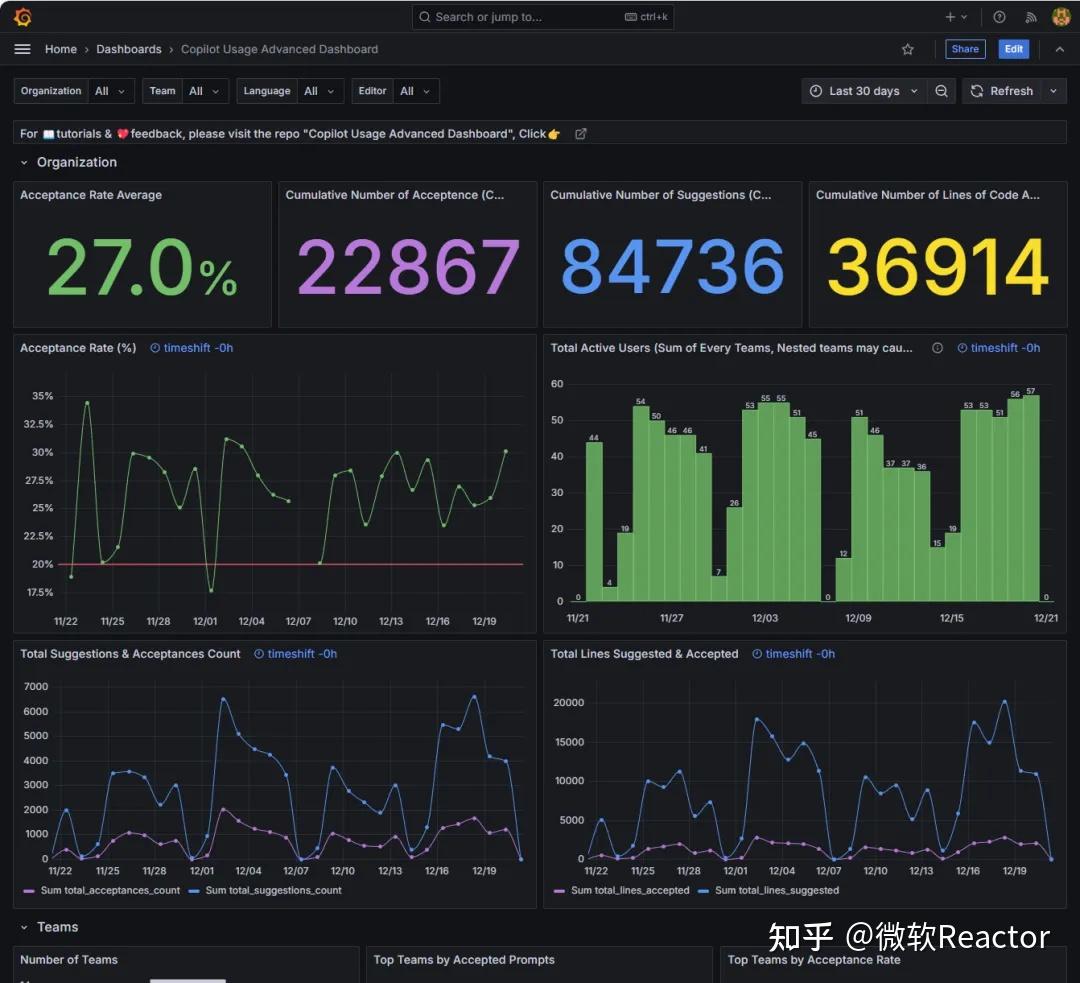1080x983 pixels.
Task: Click the Grafana logo icon
Action: coord(21,16)
